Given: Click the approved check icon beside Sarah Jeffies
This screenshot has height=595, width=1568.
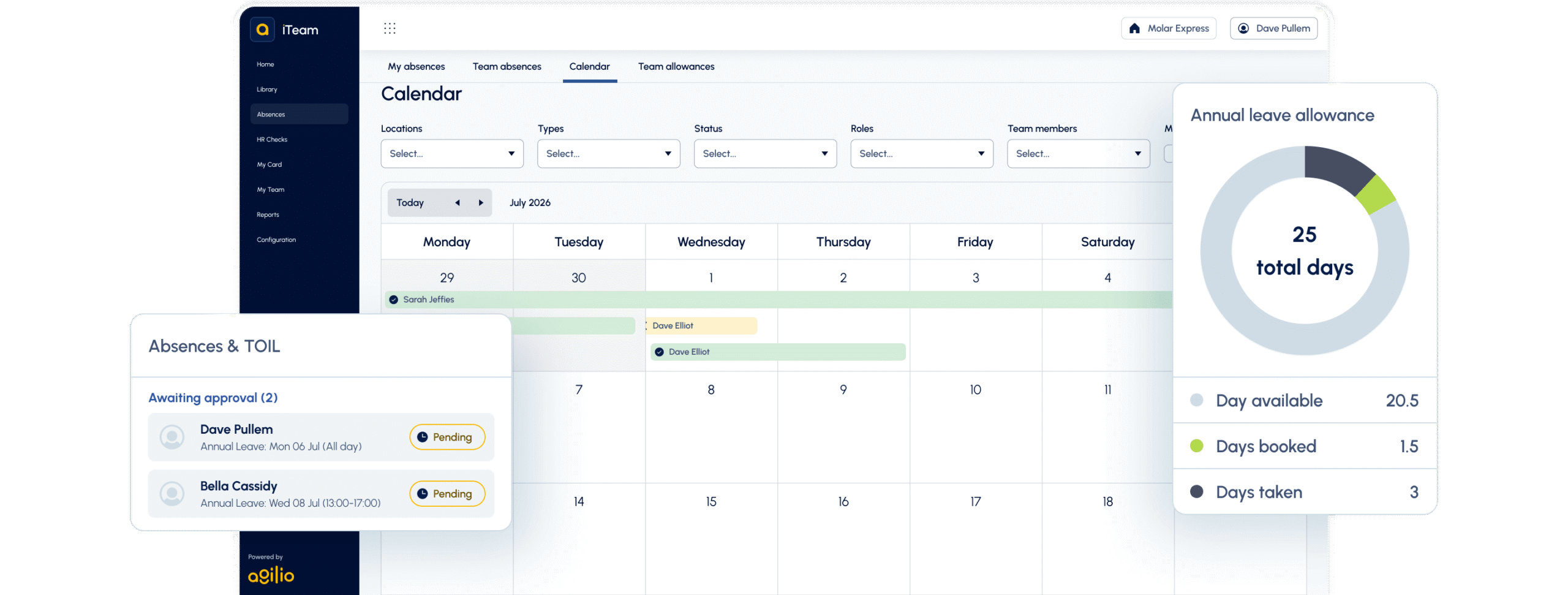Looking at the screenshot, I should 394,300.
